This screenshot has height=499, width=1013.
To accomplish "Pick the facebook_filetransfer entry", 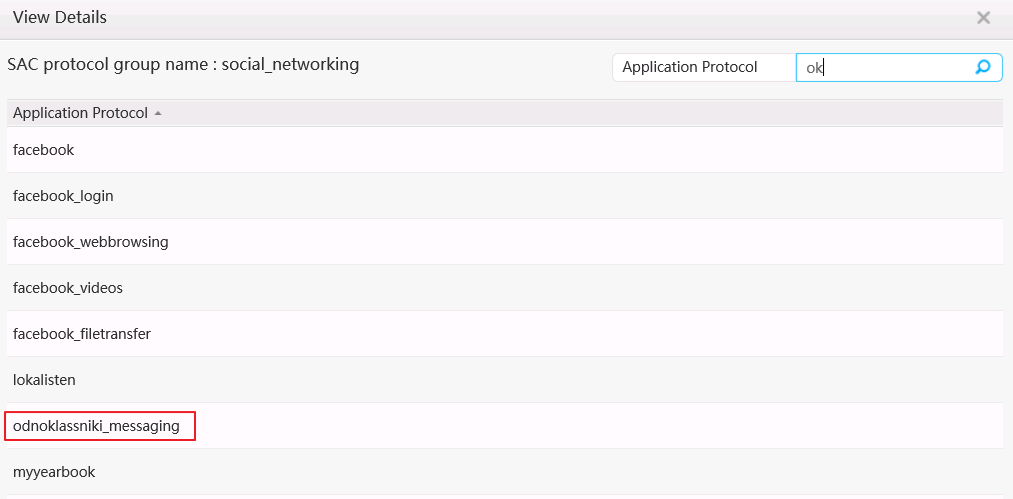I will click(82, 334).
